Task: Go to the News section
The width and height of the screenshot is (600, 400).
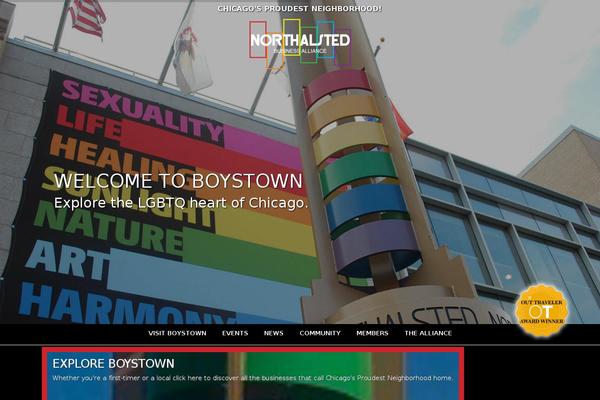Action: [x=274, y=333]
